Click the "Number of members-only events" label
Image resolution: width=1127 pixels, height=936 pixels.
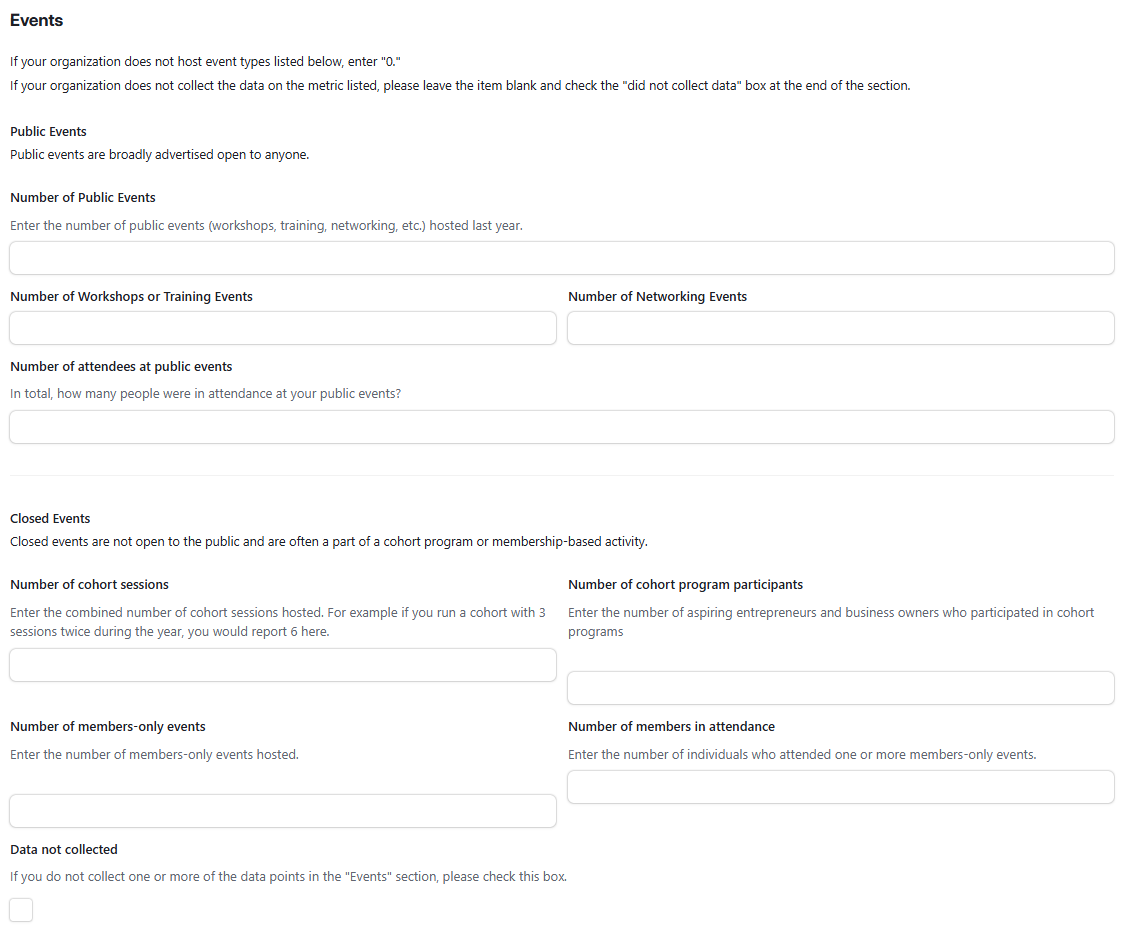tap(108, 727)
